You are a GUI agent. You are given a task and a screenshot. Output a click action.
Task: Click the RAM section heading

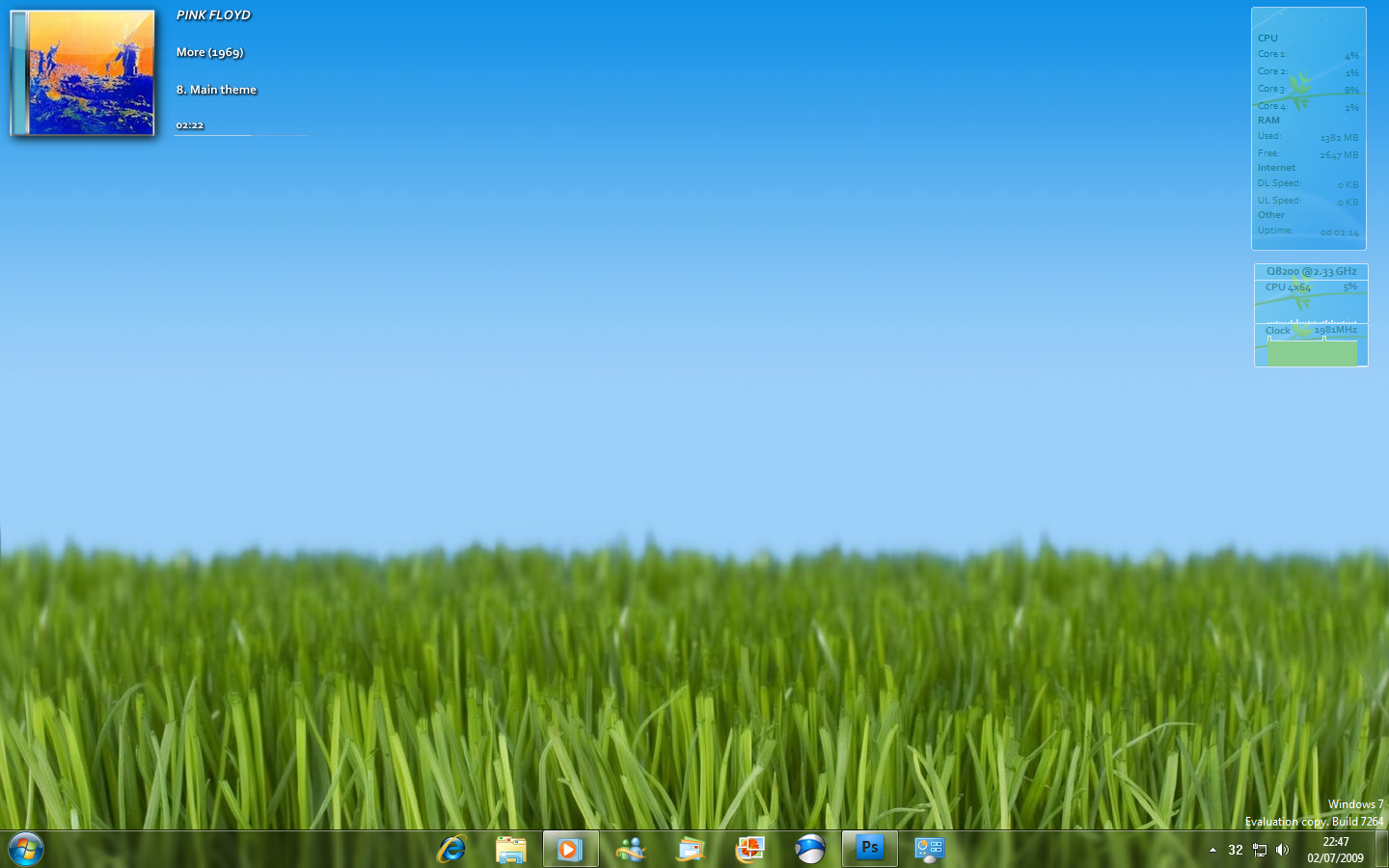1268,121
